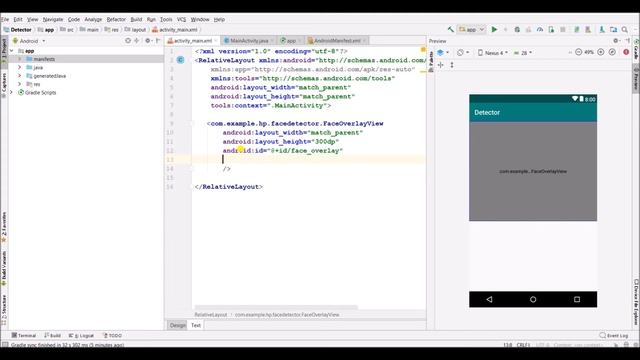The width and height of the screenshot is (640, 360).
Task: Expand Gradle Scripts node
Action: tap(11, 93)
